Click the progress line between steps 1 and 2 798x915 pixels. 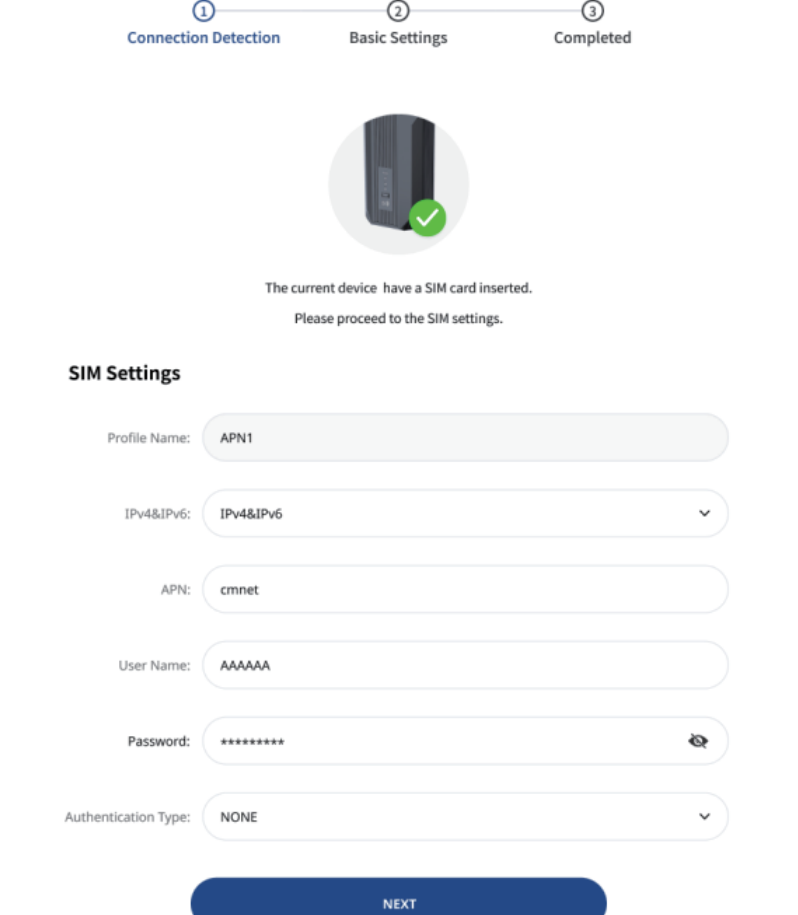pos(300,11)
